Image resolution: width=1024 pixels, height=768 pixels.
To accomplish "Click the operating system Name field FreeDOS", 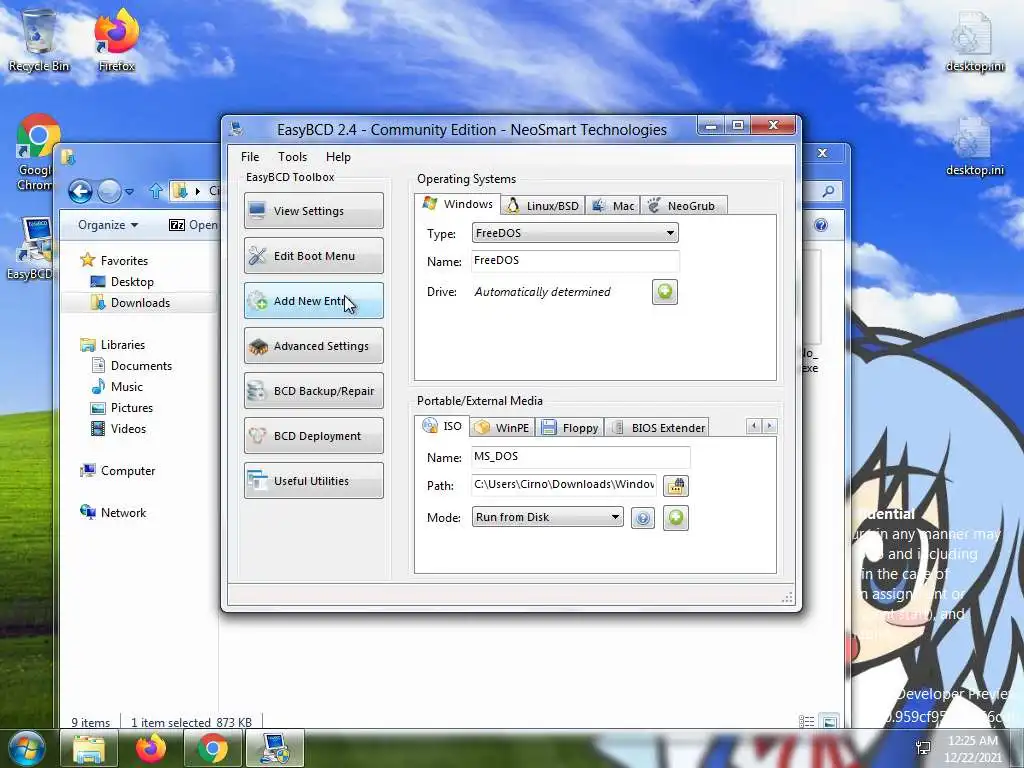I will click(575, 261).
